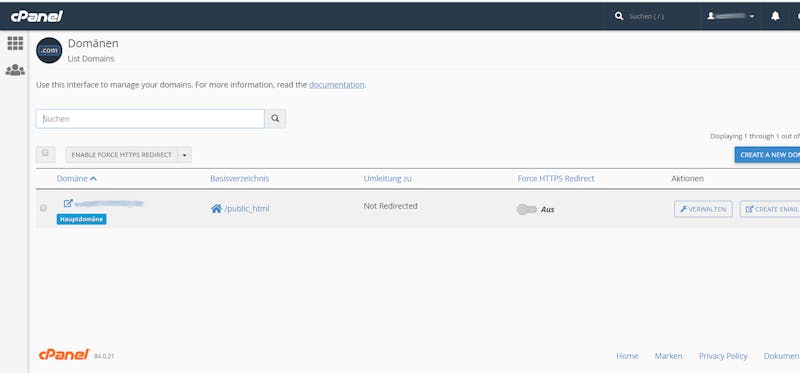Click the Not Redirected cell text
Image resolution: width=800 pixels, height=373 pixels.
(390, 206)
